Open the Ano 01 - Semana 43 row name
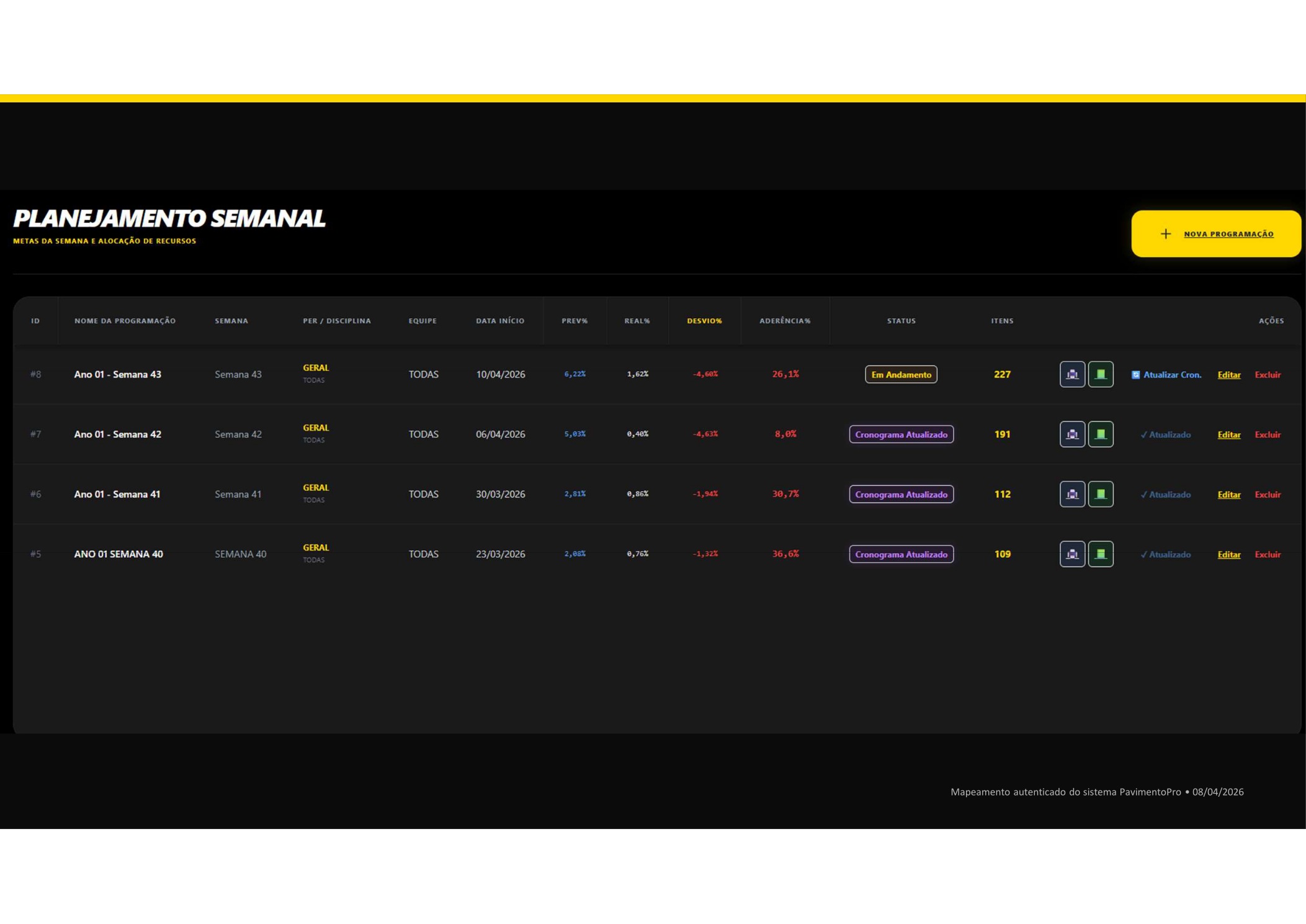This screenshot has width=1306, height=924. click(117, 374)
